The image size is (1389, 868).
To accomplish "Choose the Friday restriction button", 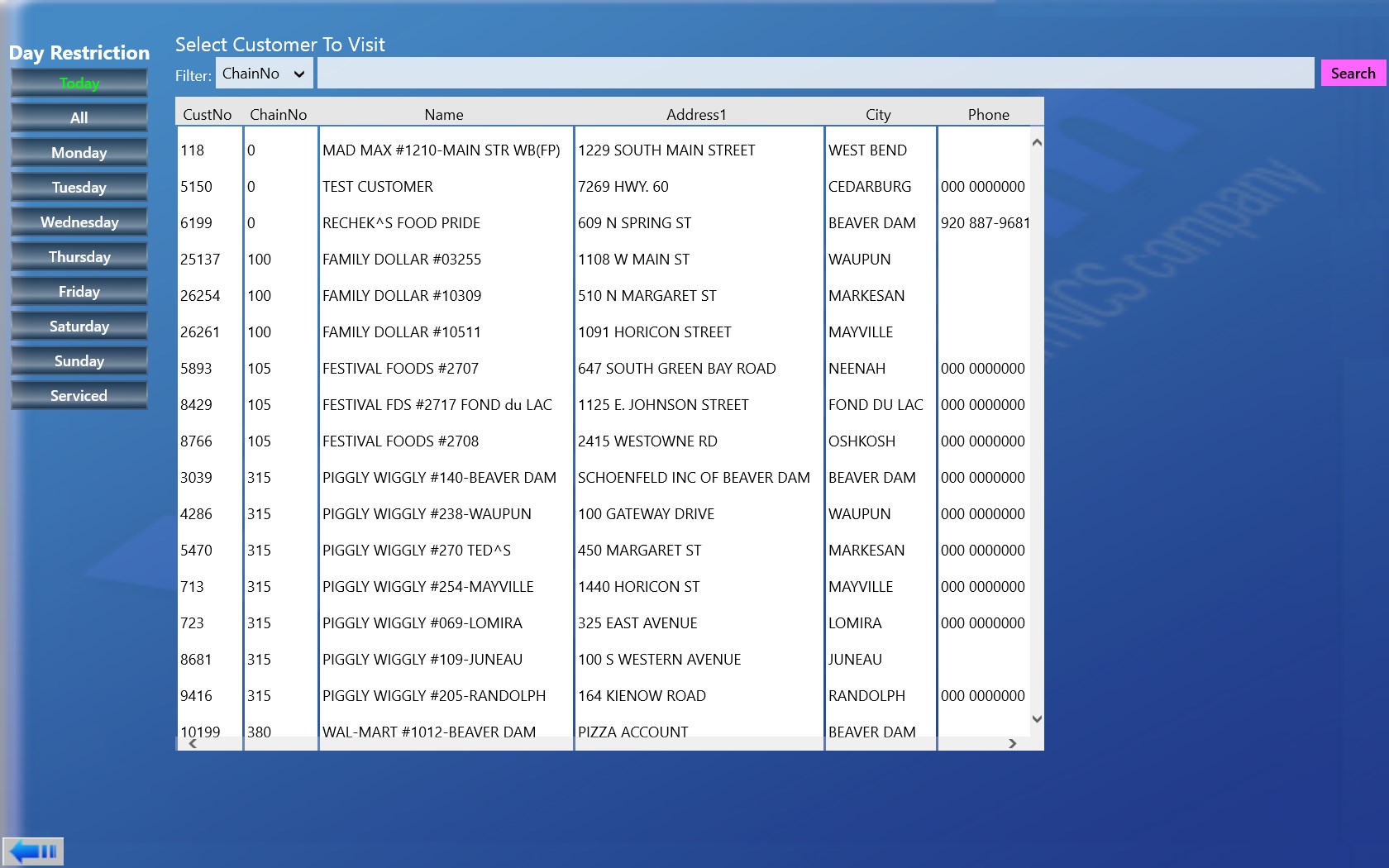I will click(x=79, y=292).
